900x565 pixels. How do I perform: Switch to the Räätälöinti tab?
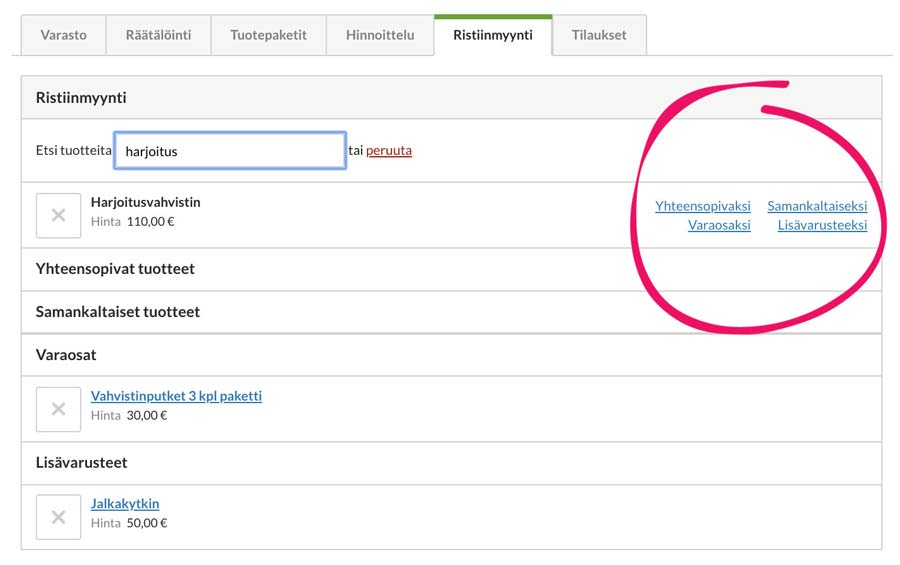tap(158, 35)
